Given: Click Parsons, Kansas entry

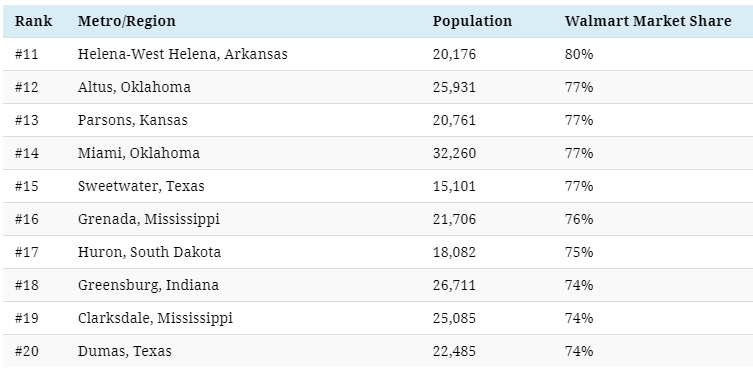Looking at the screenshot, I should [133, 120].
